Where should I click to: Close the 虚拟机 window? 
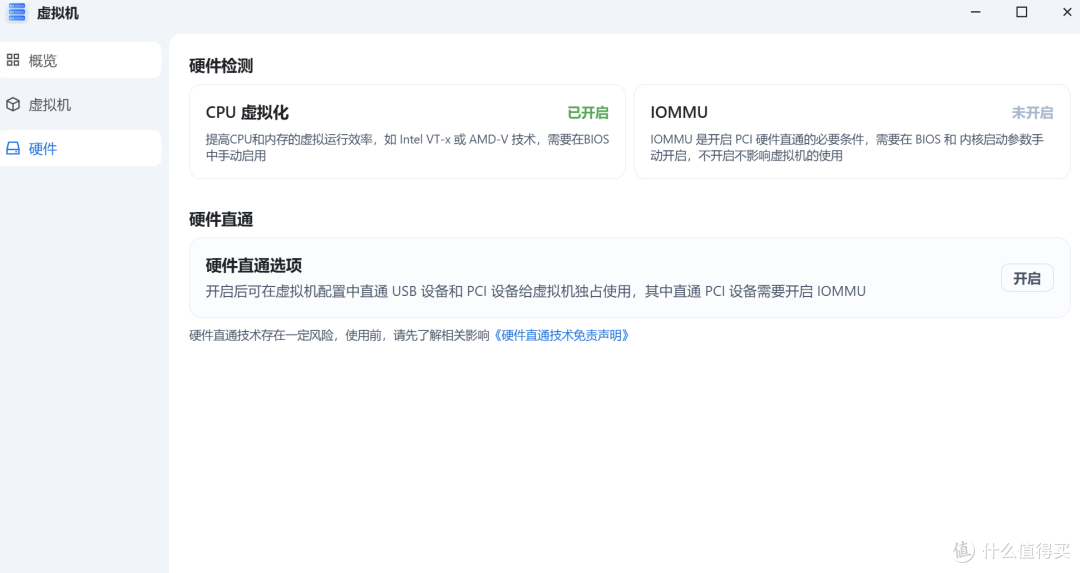[1067, 12]
